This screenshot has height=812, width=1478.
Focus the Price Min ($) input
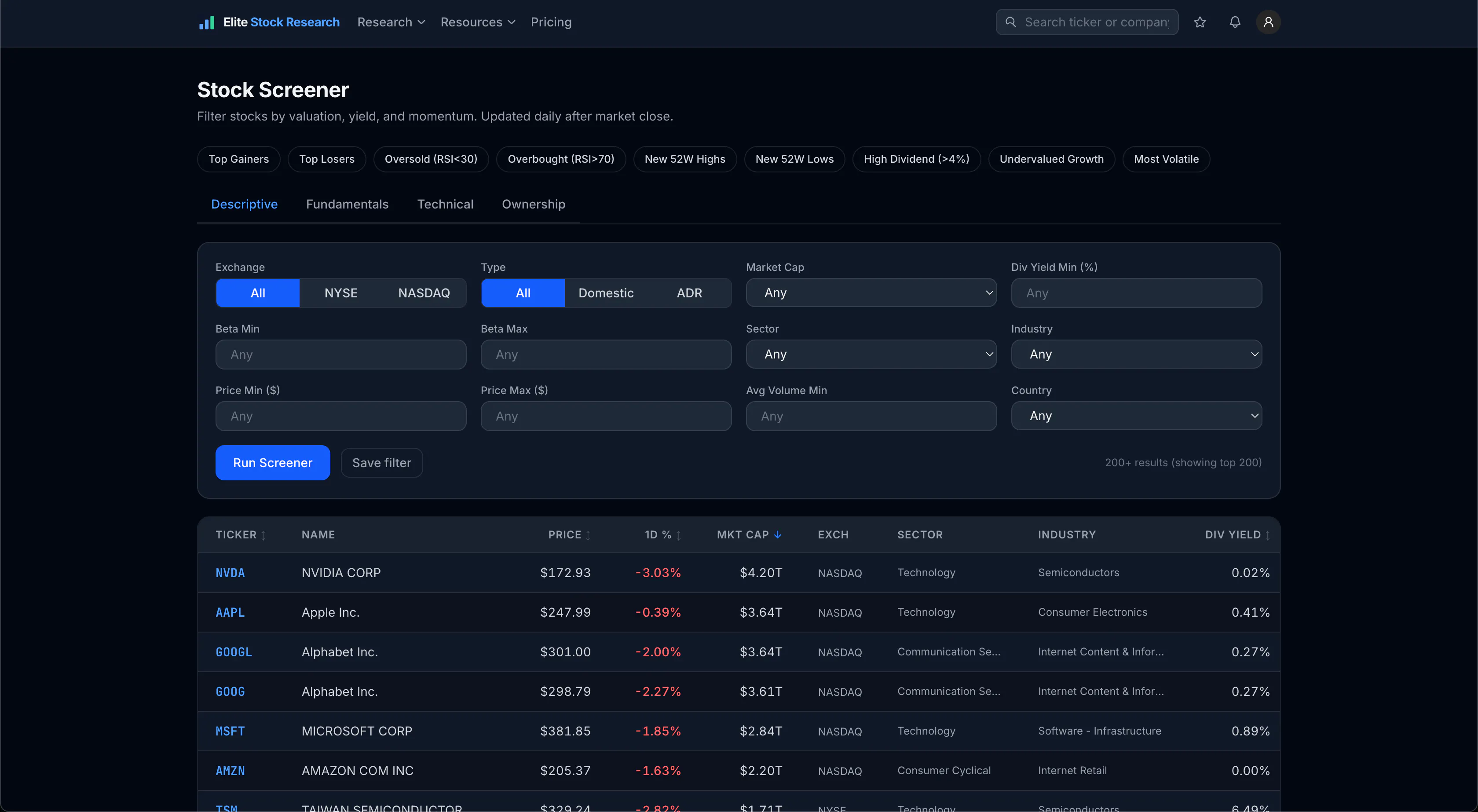341,416
